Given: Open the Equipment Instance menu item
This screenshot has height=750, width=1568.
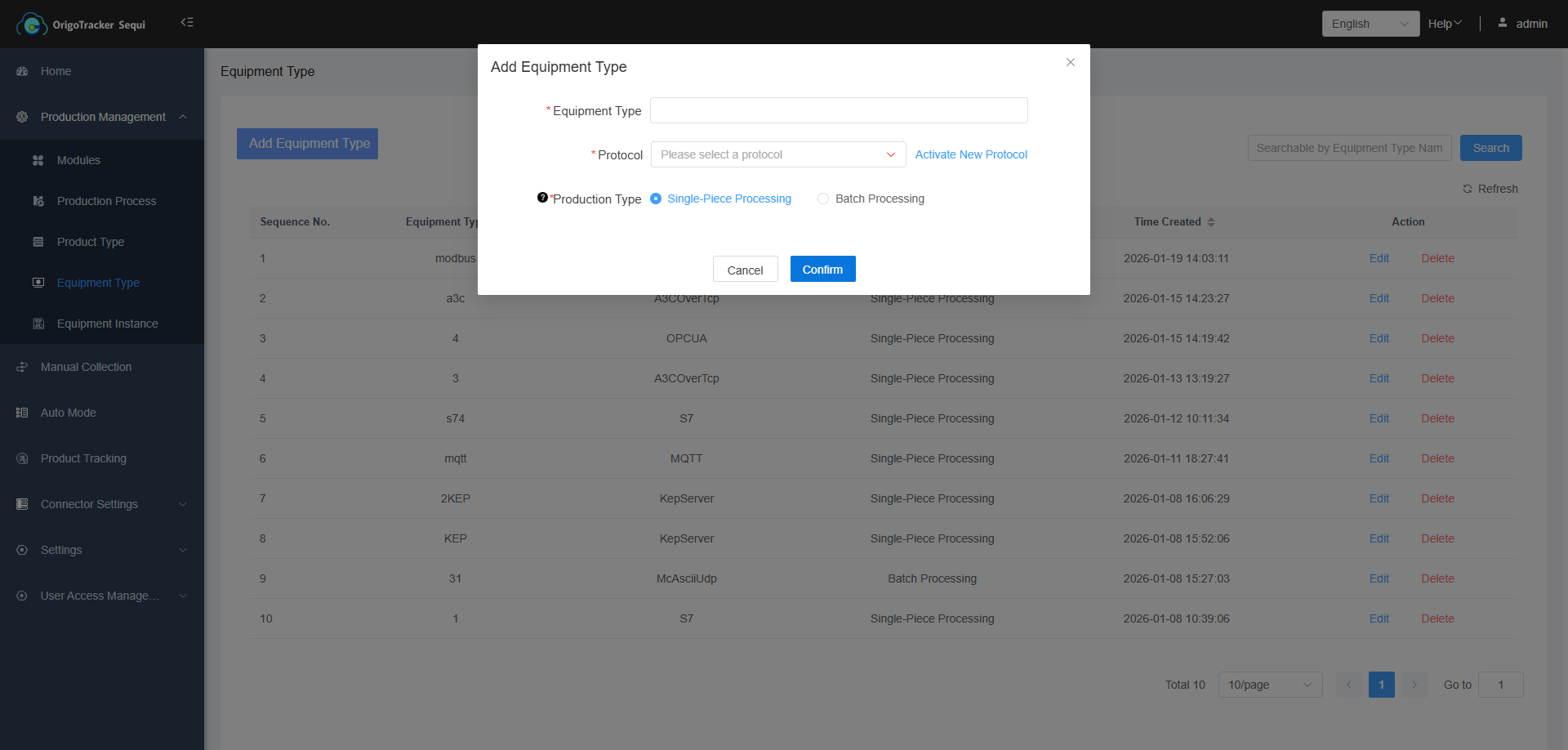Looking at the screenshot, I should (x=107, y=324).
